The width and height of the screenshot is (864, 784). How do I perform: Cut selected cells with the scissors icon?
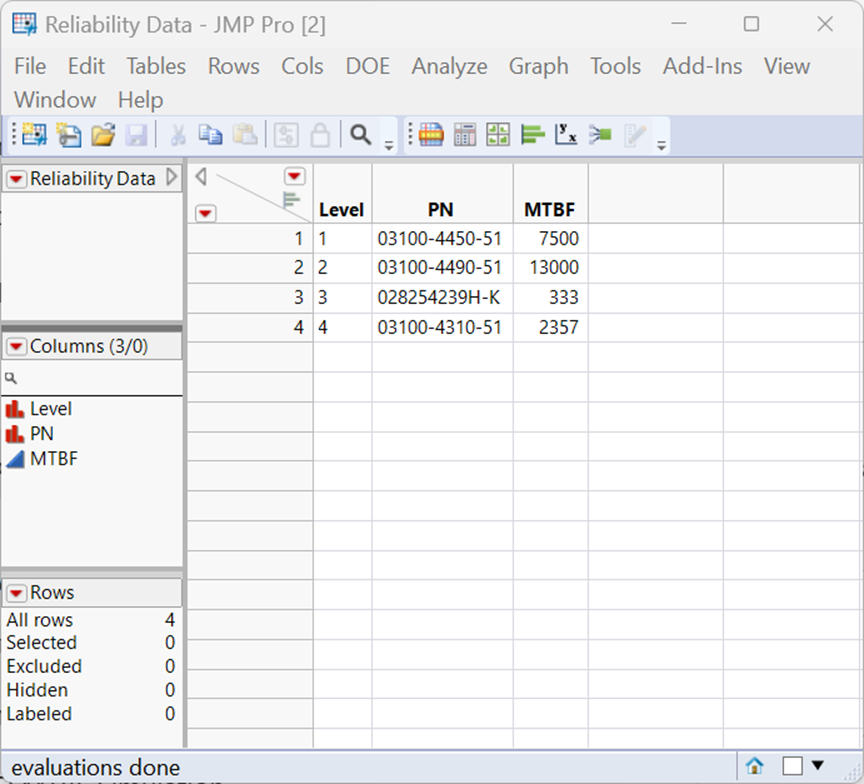[x=180, y=134]
